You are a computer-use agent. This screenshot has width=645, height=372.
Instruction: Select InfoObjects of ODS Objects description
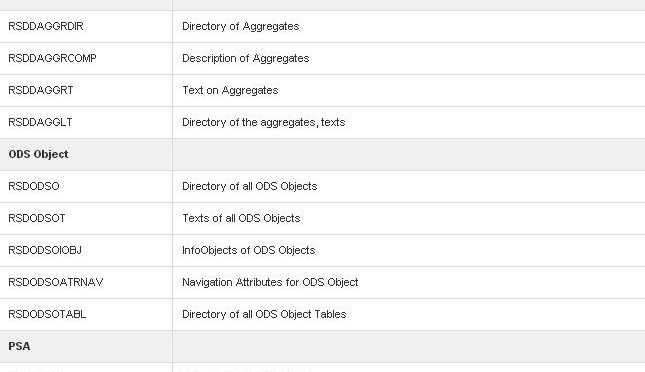(248, 251)
